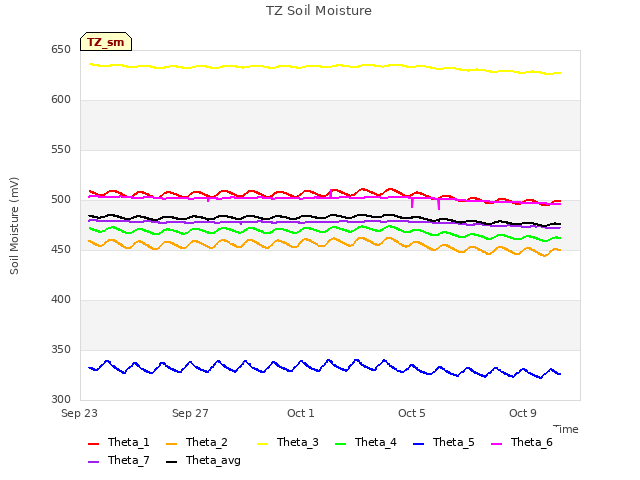Image resolution: width=640 pixels, height=480 pixels.
Task: Click the red Theta_1 legend swatch
Action: tap(93, 443)
